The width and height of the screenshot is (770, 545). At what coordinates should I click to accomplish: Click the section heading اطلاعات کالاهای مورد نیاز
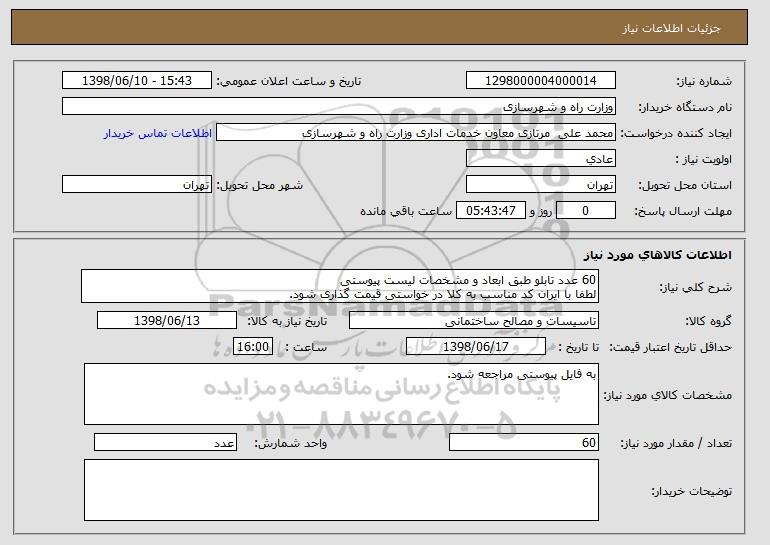tap(658, 255)
